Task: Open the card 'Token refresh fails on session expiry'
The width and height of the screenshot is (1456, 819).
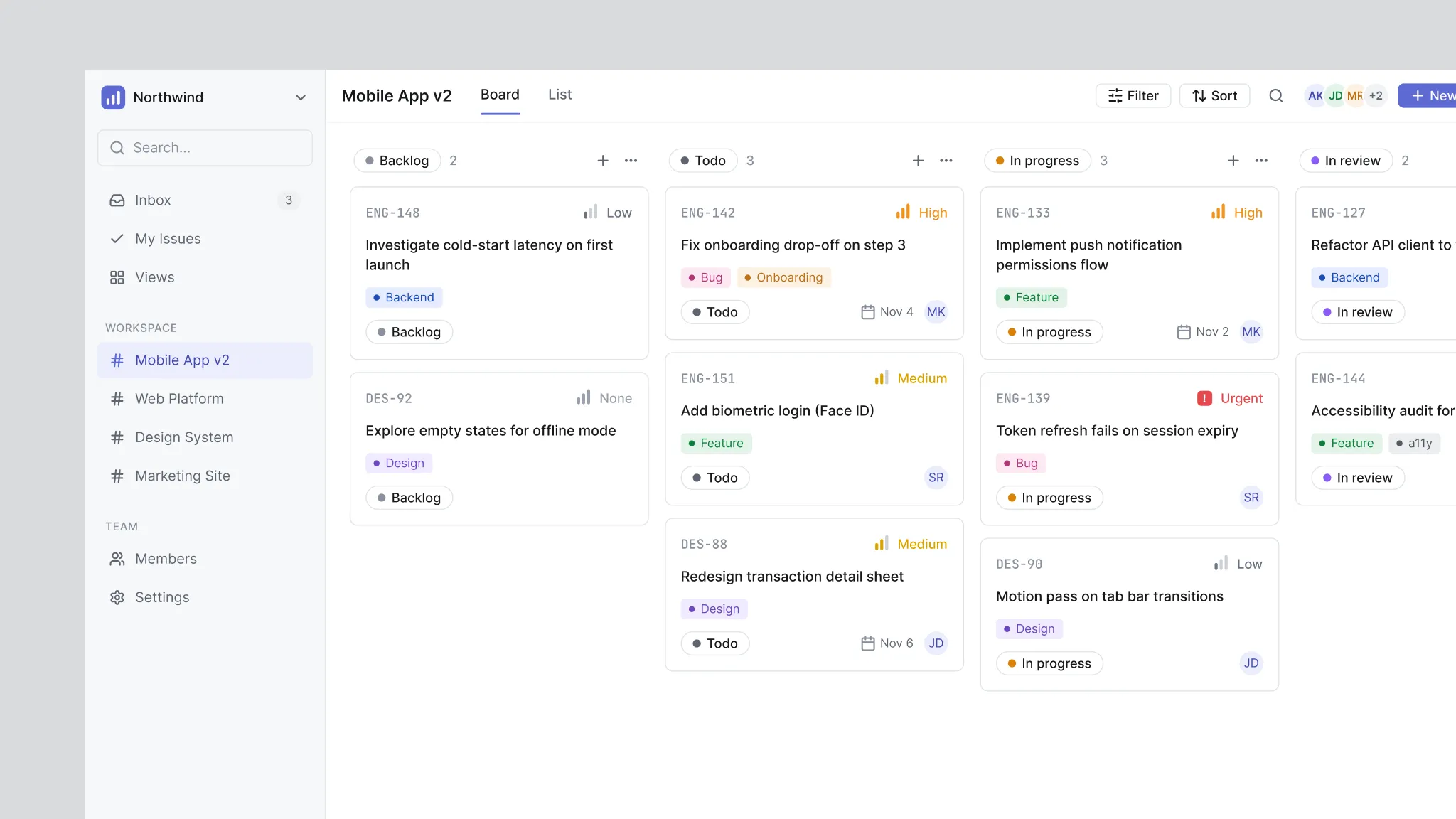Action: tap(1130, 449)
